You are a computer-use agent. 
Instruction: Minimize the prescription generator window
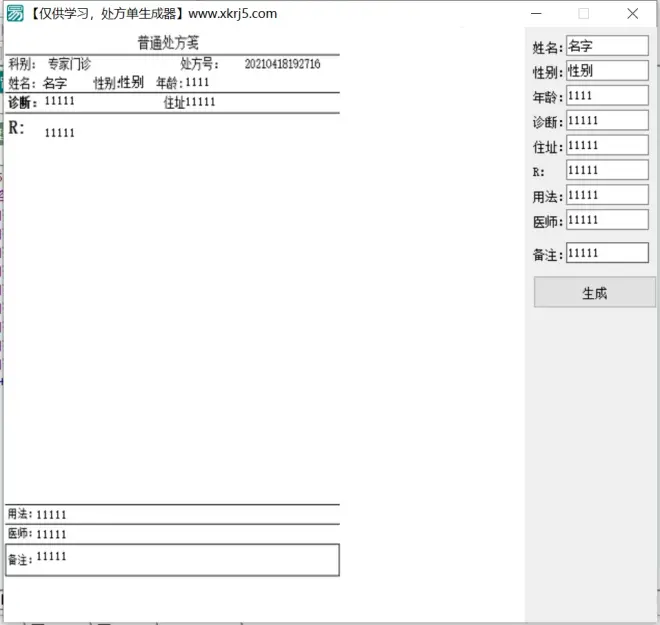537,14
